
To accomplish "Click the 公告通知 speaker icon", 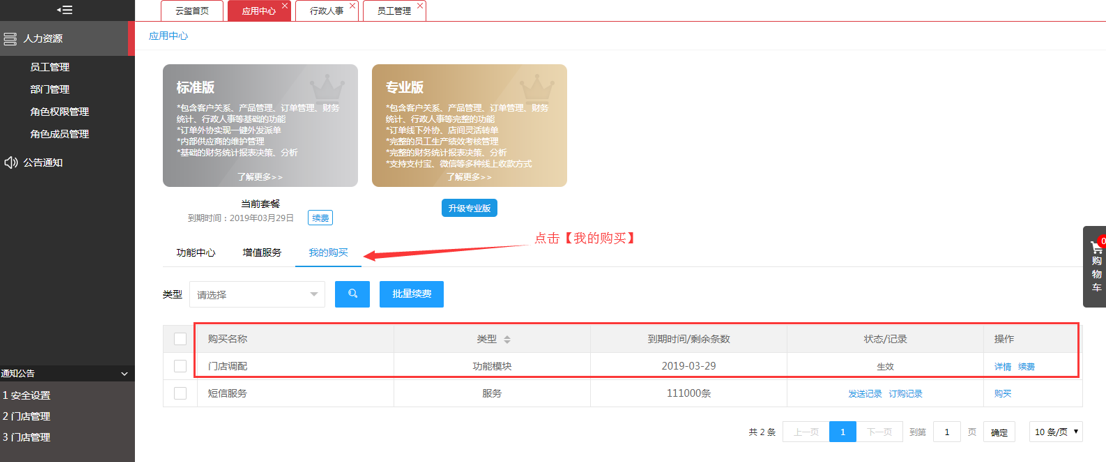I will coord(11,162).
